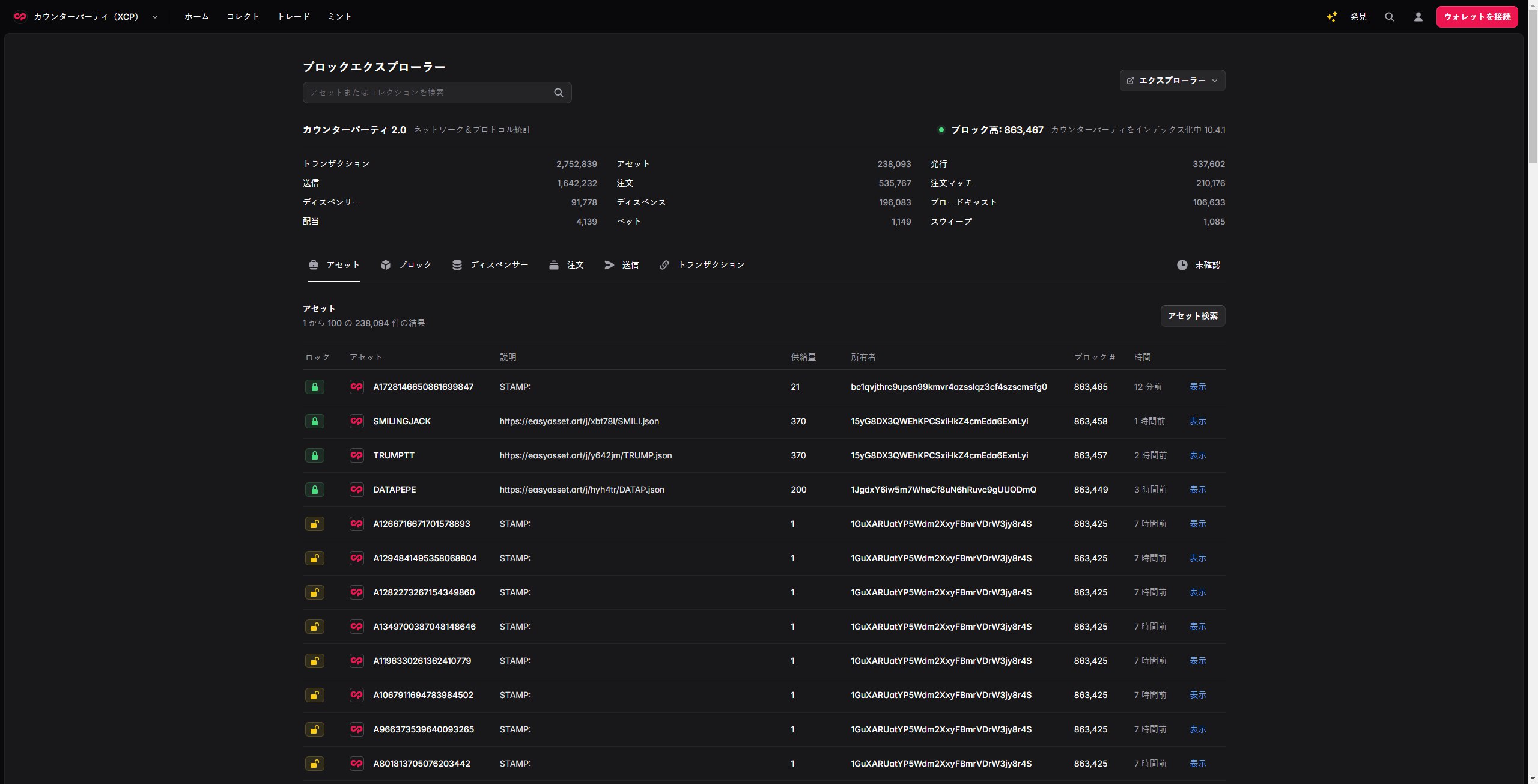Click the 所有者 column header
This screenshot has height=784, width=1538.
click(x=863, y=357)
